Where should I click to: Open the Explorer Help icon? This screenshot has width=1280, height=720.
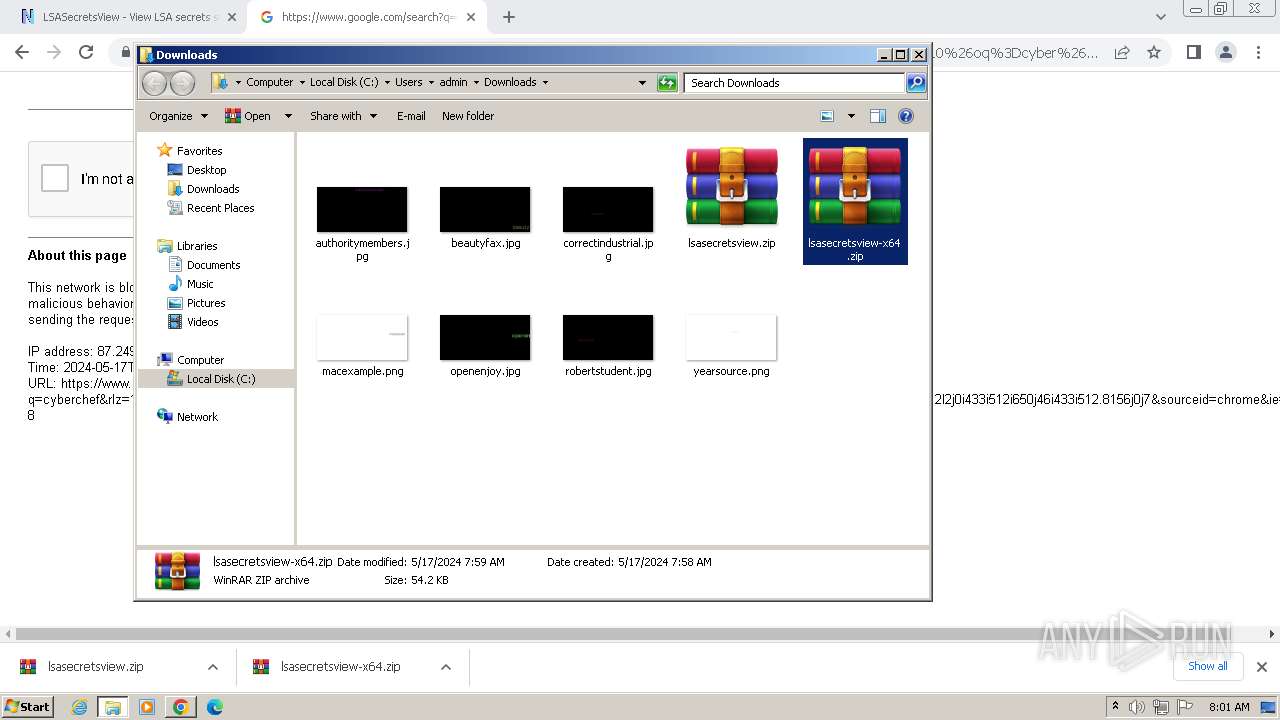pos(906,116)
